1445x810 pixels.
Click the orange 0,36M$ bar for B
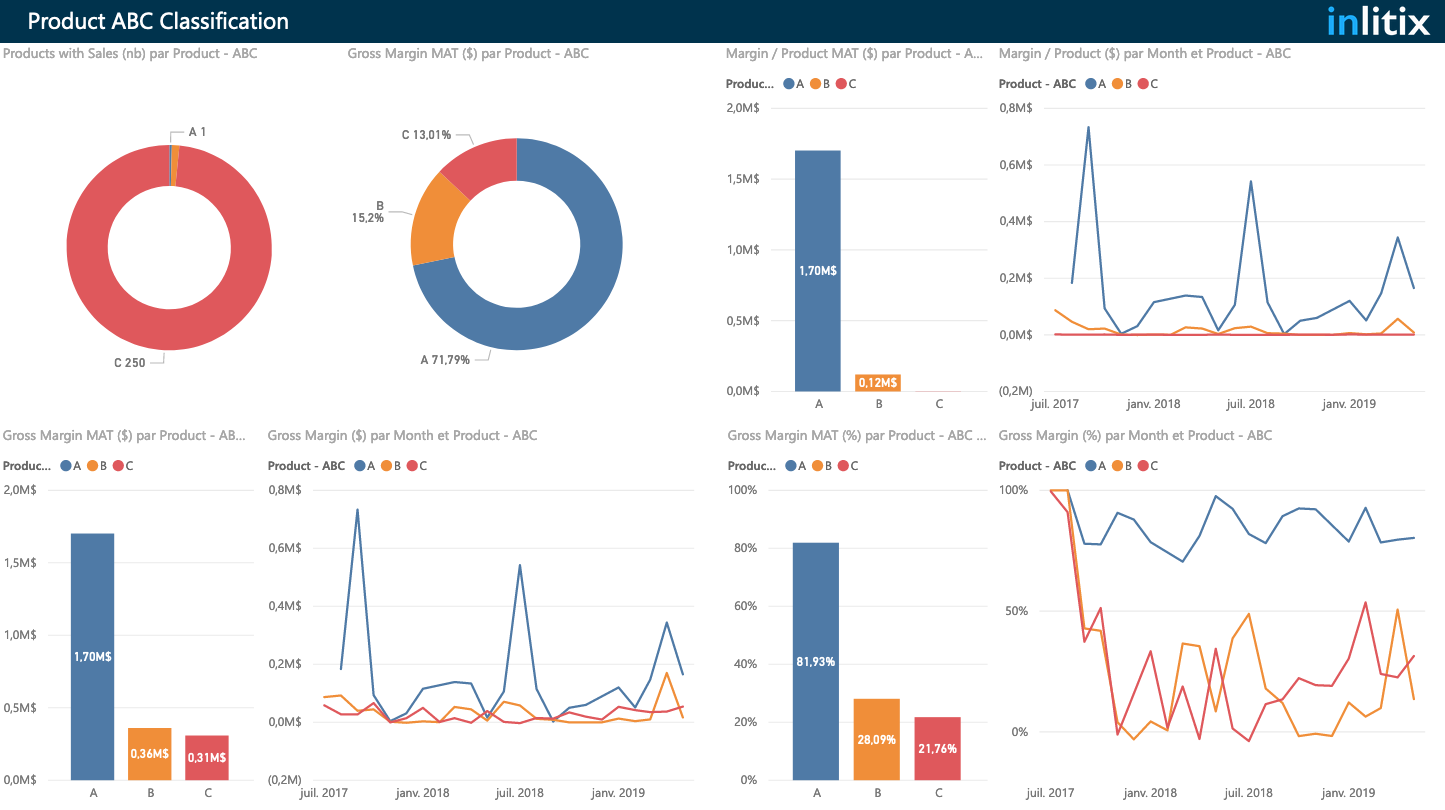149,754
